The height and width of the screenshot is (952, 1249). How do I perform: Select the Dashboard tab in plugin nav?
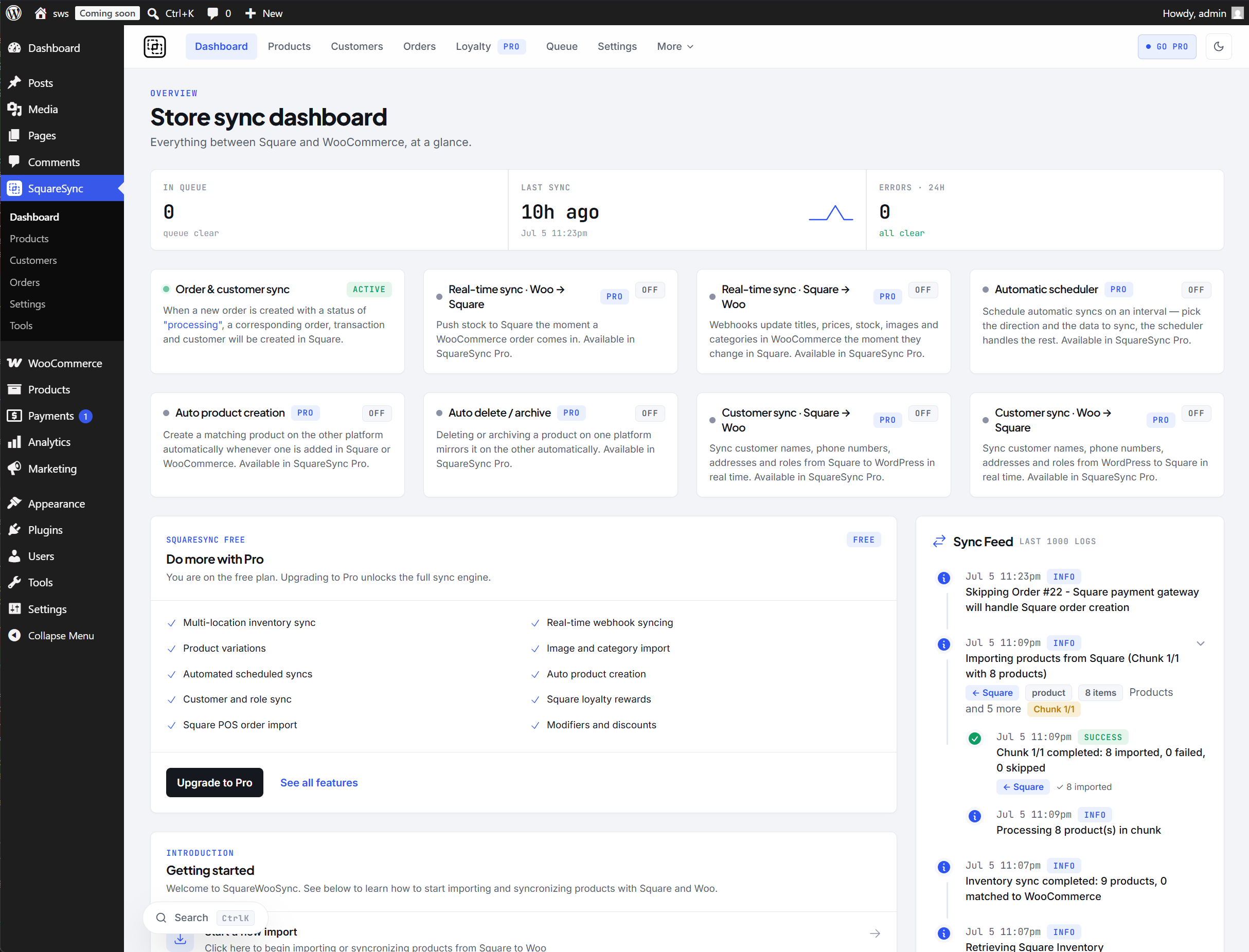(221, 46)
